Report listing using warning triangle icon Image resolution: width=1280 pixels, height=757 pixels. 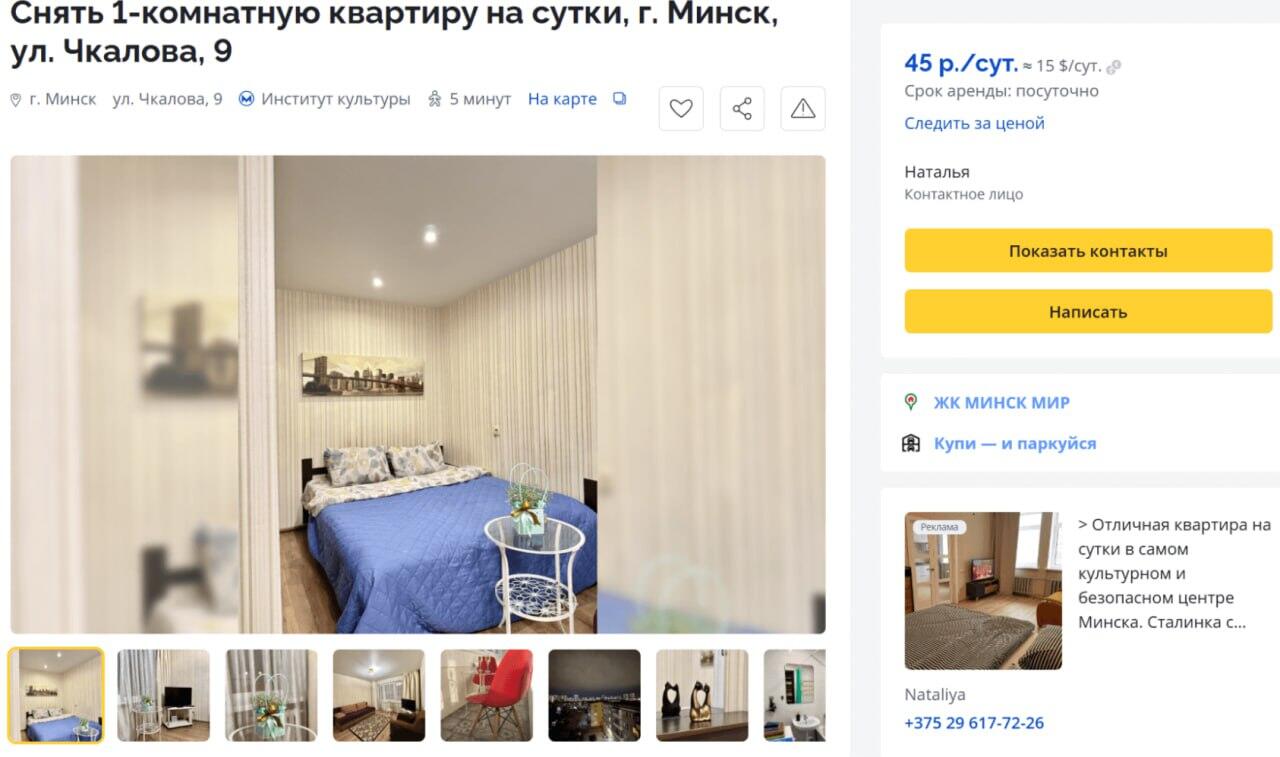(x=803, y=109)
